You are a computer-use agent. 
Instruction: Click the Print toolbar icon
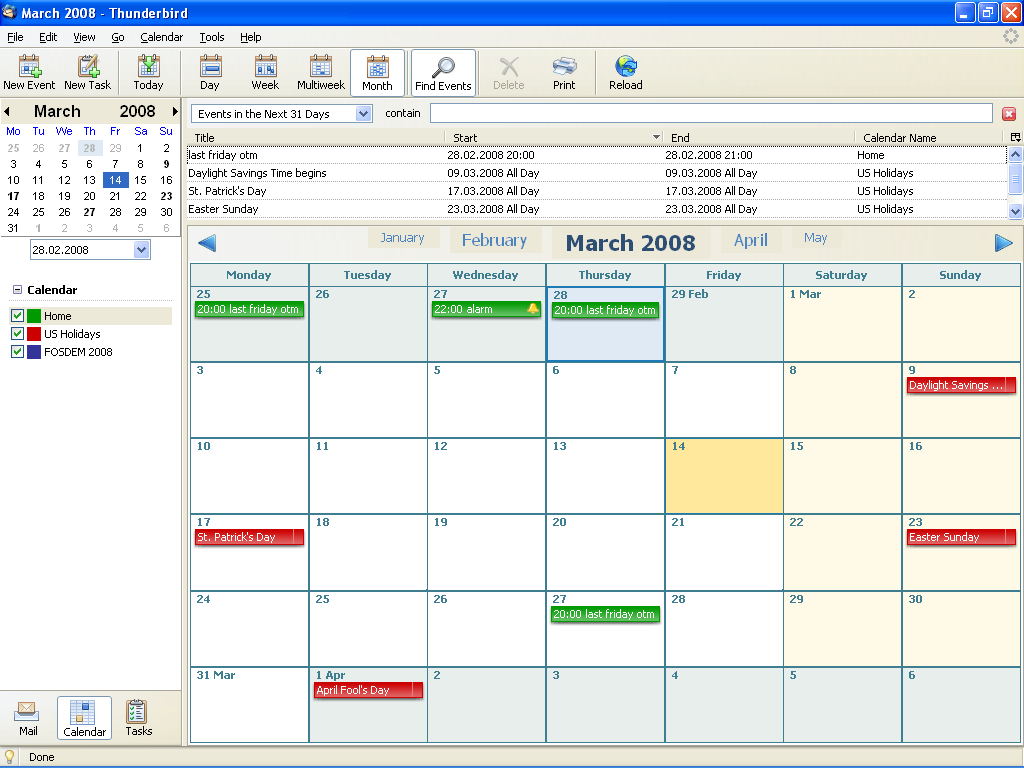pos(564,72)
